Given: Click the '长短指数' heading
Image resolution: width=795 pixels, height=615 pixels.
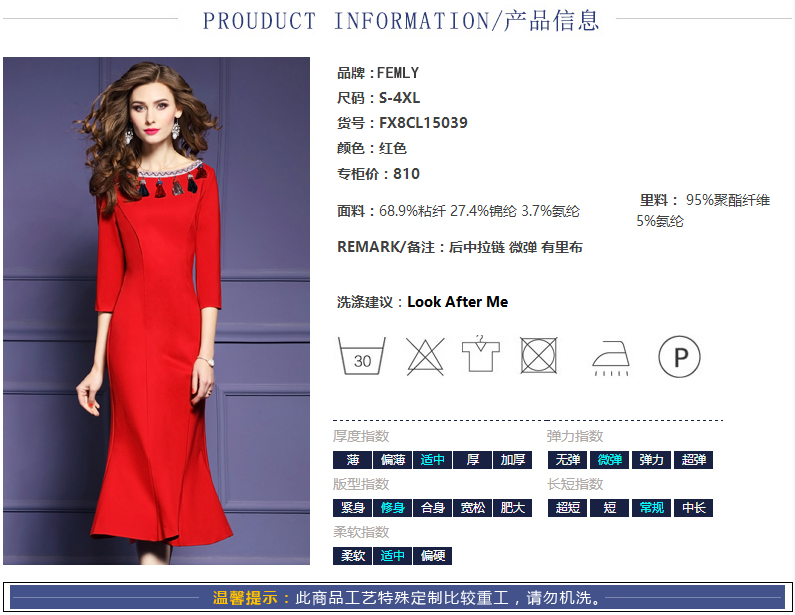Looking at the screenshot, I should [x=575, y=484].
